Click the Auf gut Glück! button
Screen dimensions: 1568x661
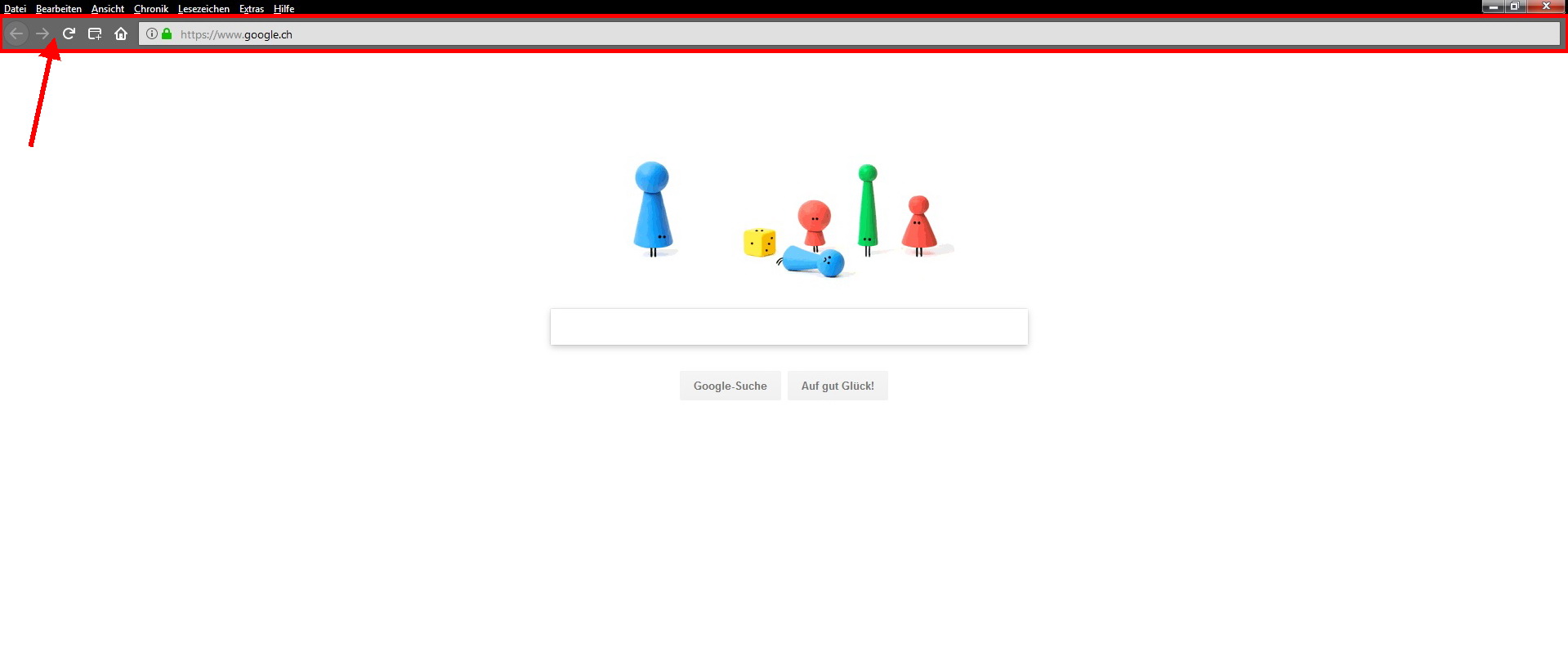click(x=838, y=386)
